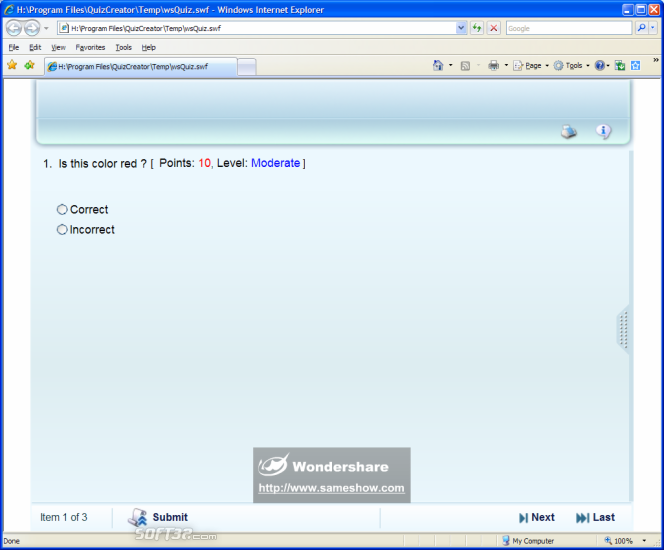Select the Incorrect radio option
The width and height of the screenshot is (664, 550).
pyautogui.click(x=62, y=229)
